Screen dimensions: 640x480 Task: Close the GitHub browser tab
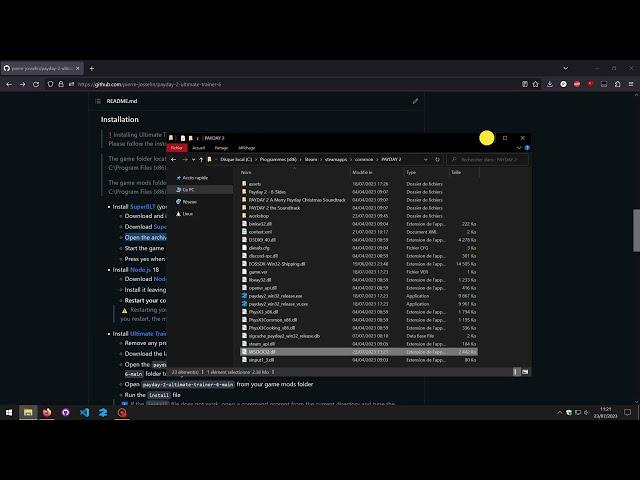click(x=78, y=69)
